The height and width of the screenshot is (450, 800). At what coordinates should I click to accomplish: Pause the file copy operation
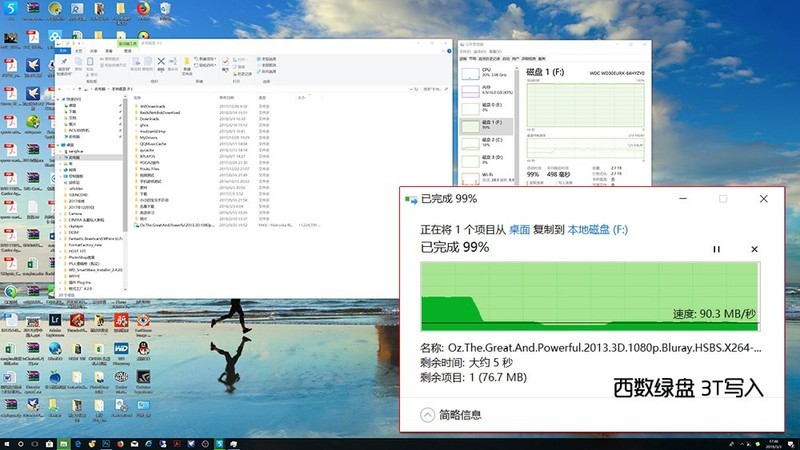coord(716,249)
